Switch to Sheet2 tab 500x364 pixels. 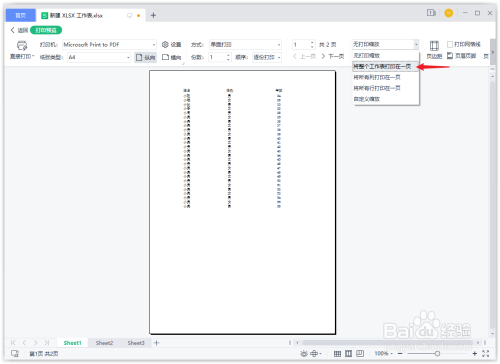[x=104, y=343]
